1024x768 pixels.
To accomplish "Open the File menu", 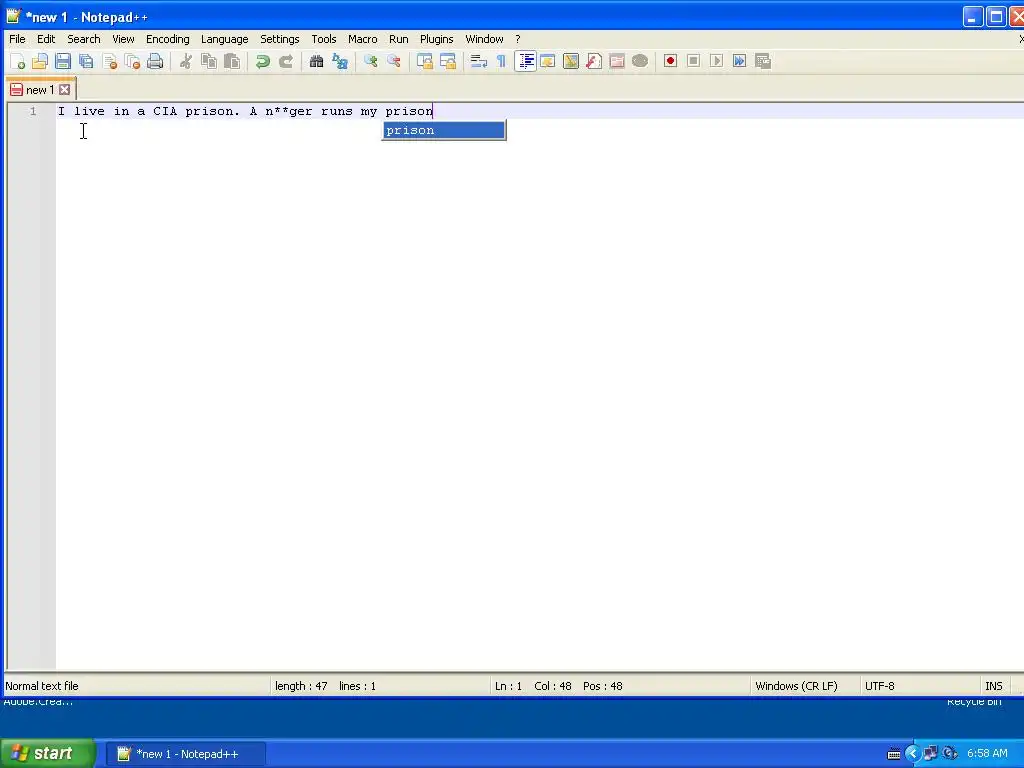I will [x=17, y=39].
